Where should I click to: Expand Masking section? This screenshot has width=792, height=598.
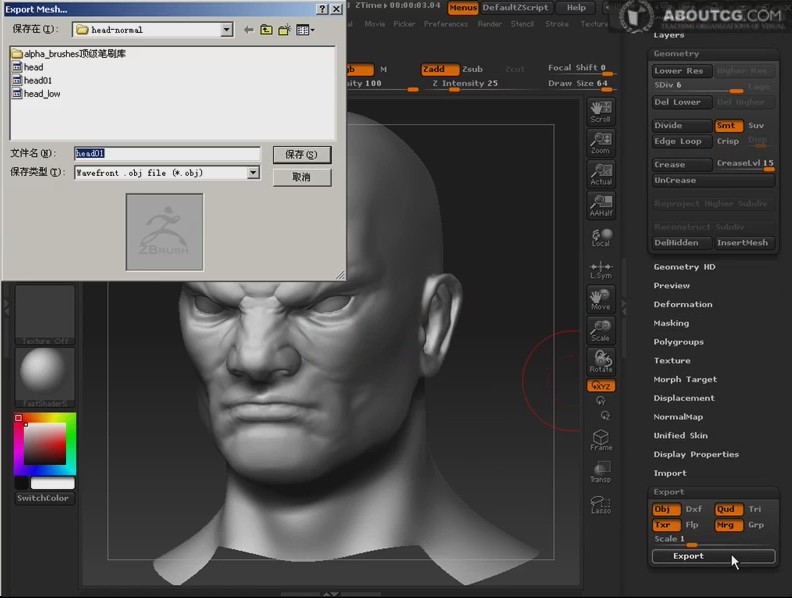pos(671,323)
